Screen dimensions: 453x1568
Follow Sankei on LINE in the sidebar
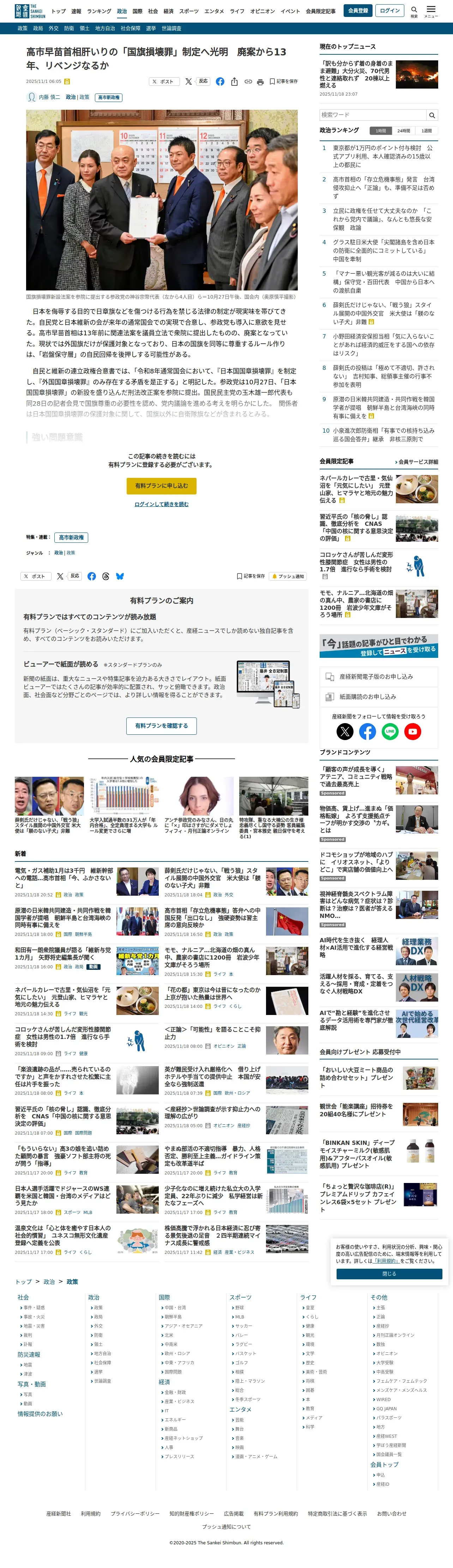coord(390,731)
